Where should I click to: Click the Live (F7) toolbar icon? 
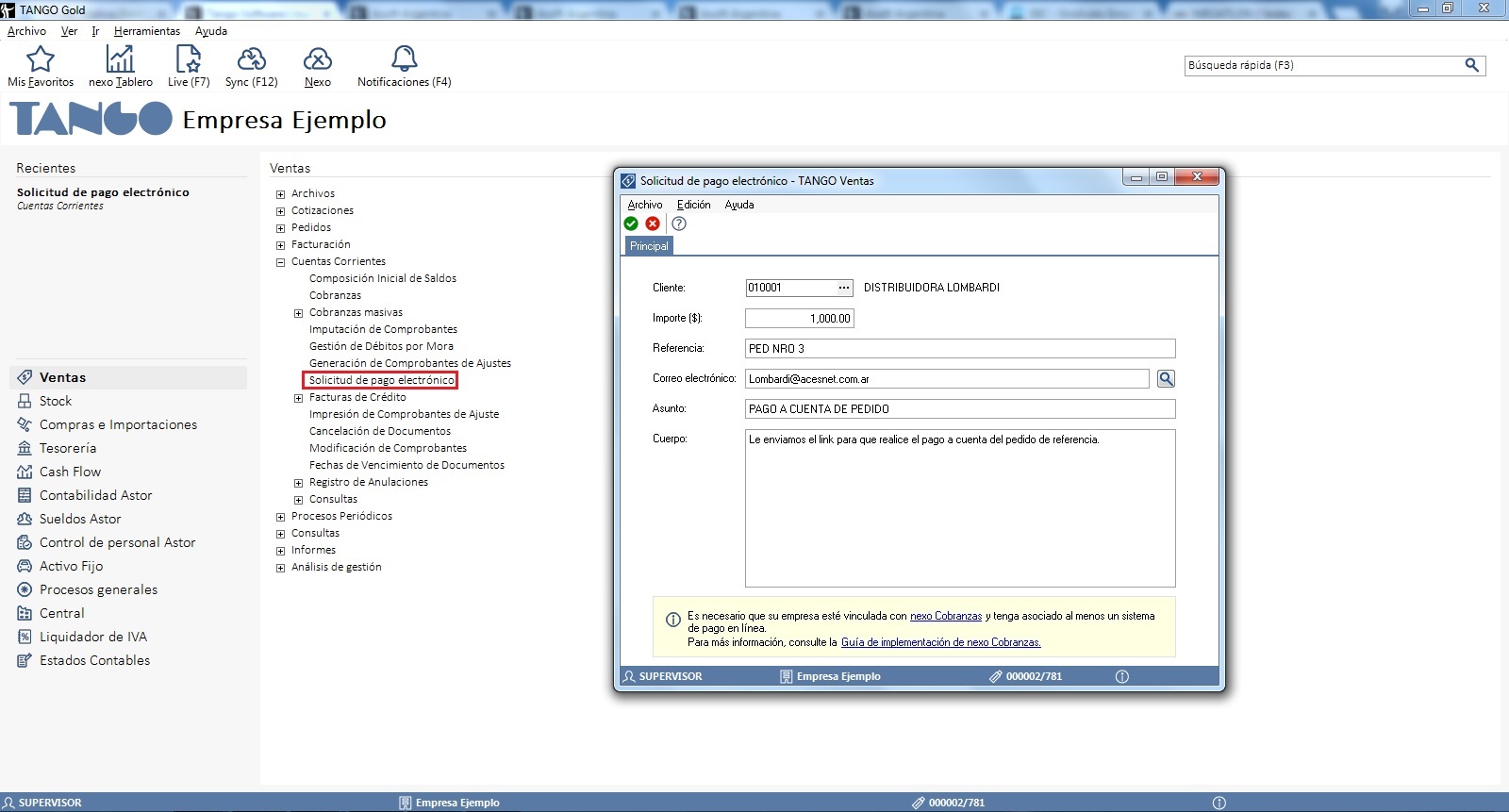[189, 60]
